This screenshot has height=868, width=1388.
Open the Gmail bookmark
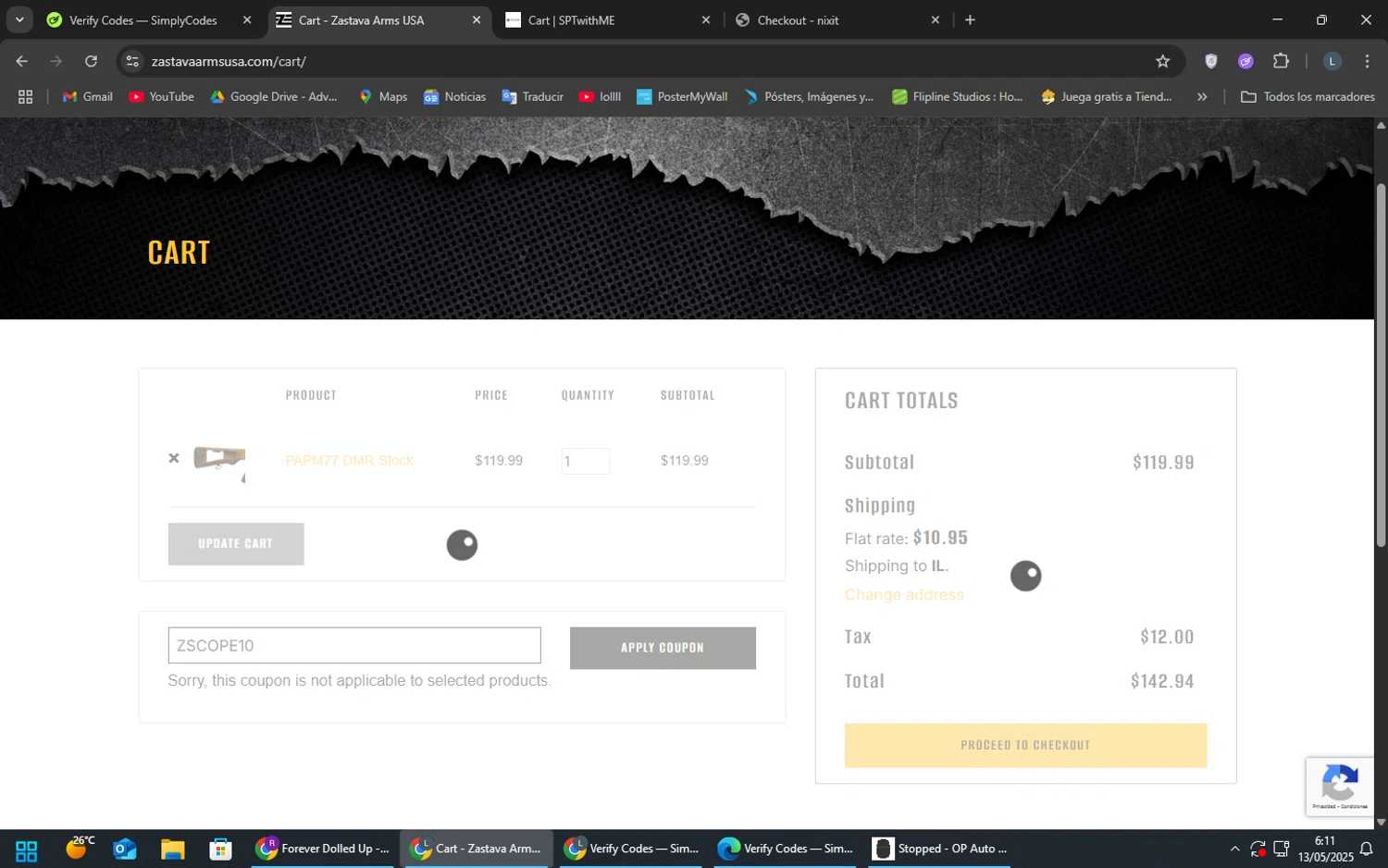pos(87,96)
